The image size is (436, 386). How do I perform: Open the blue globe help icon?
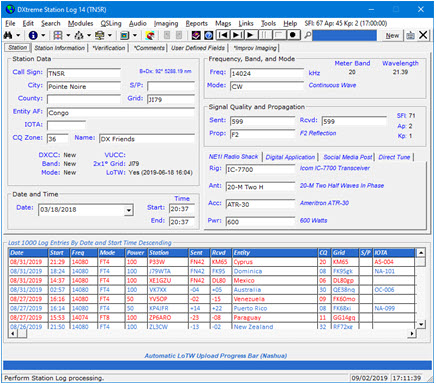208,35
